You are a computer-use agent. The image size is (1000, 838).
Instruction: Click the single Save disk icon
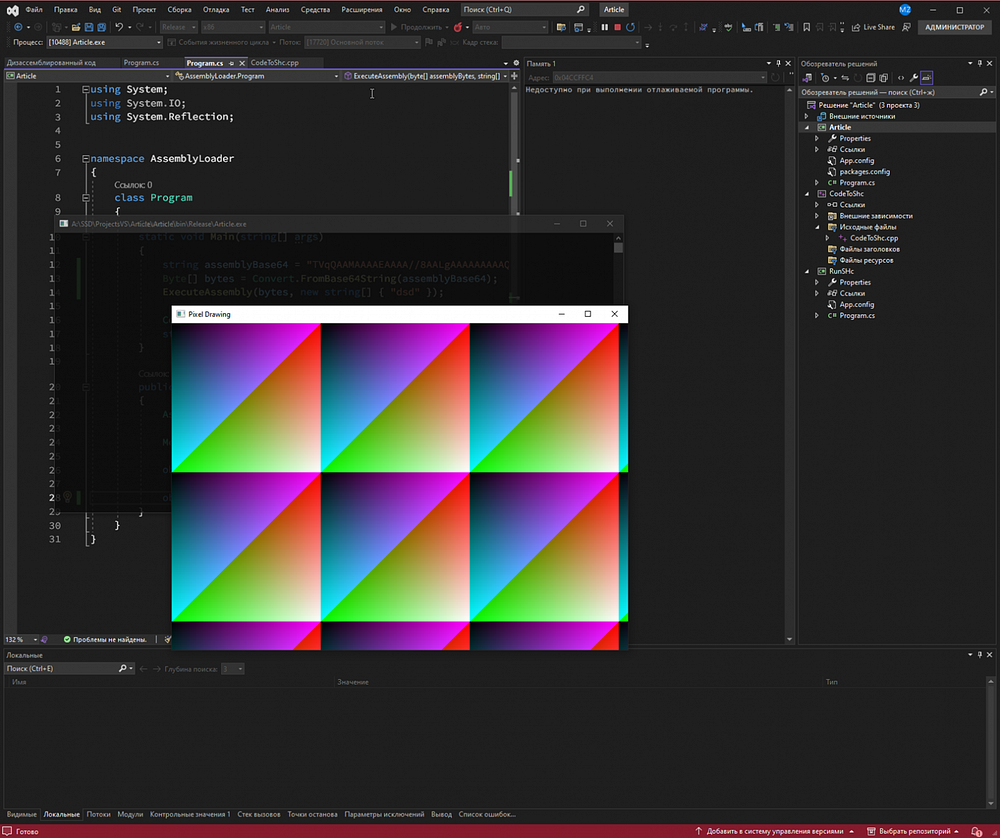point(89,27)
